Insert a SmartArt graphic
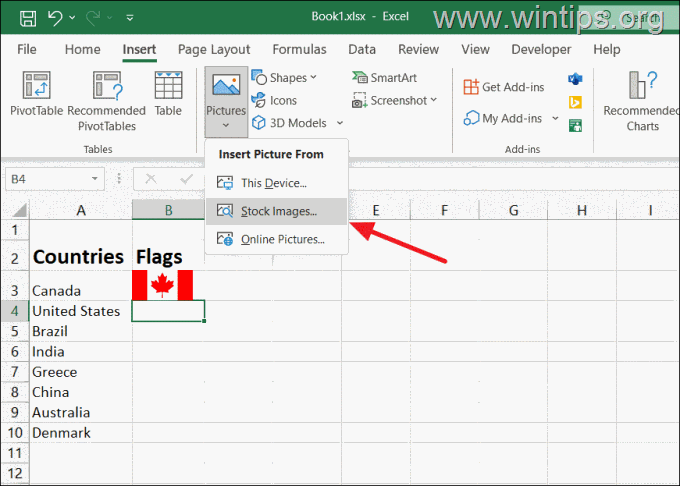The width and height of the screenshot is (680, 486). [385, 78]
